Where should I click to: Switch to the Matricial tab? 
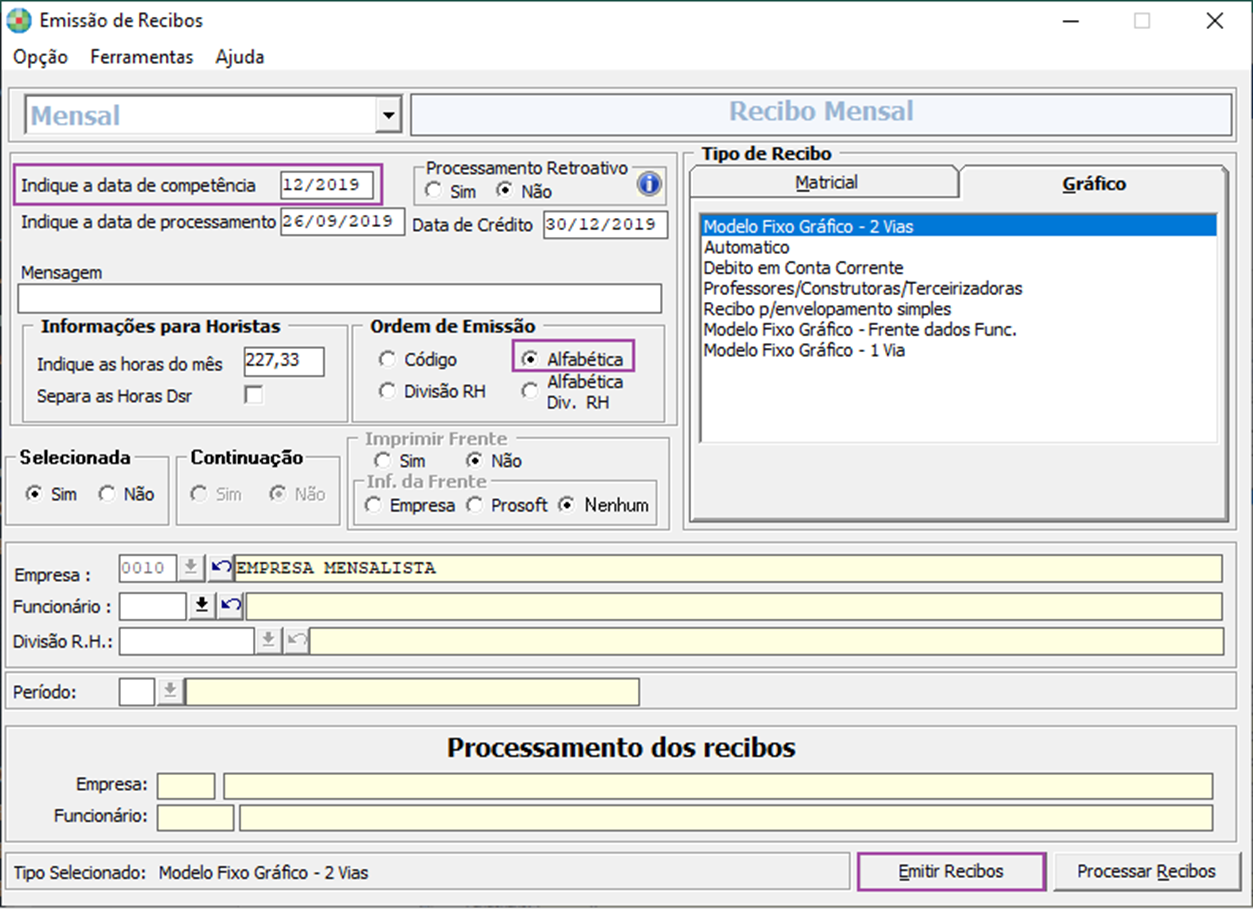point(826,183)
